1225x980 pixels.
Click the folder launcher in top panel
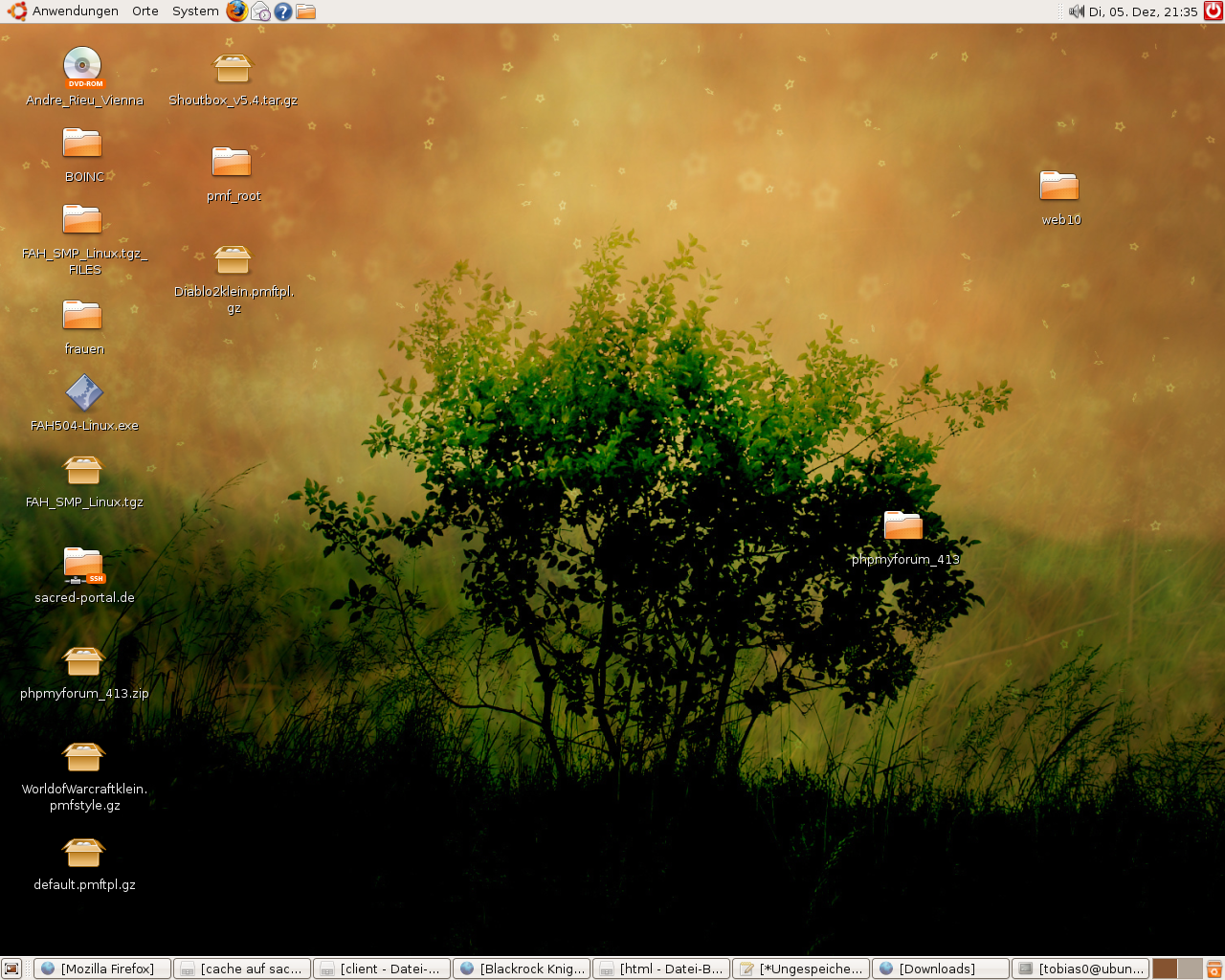[306, 11]
